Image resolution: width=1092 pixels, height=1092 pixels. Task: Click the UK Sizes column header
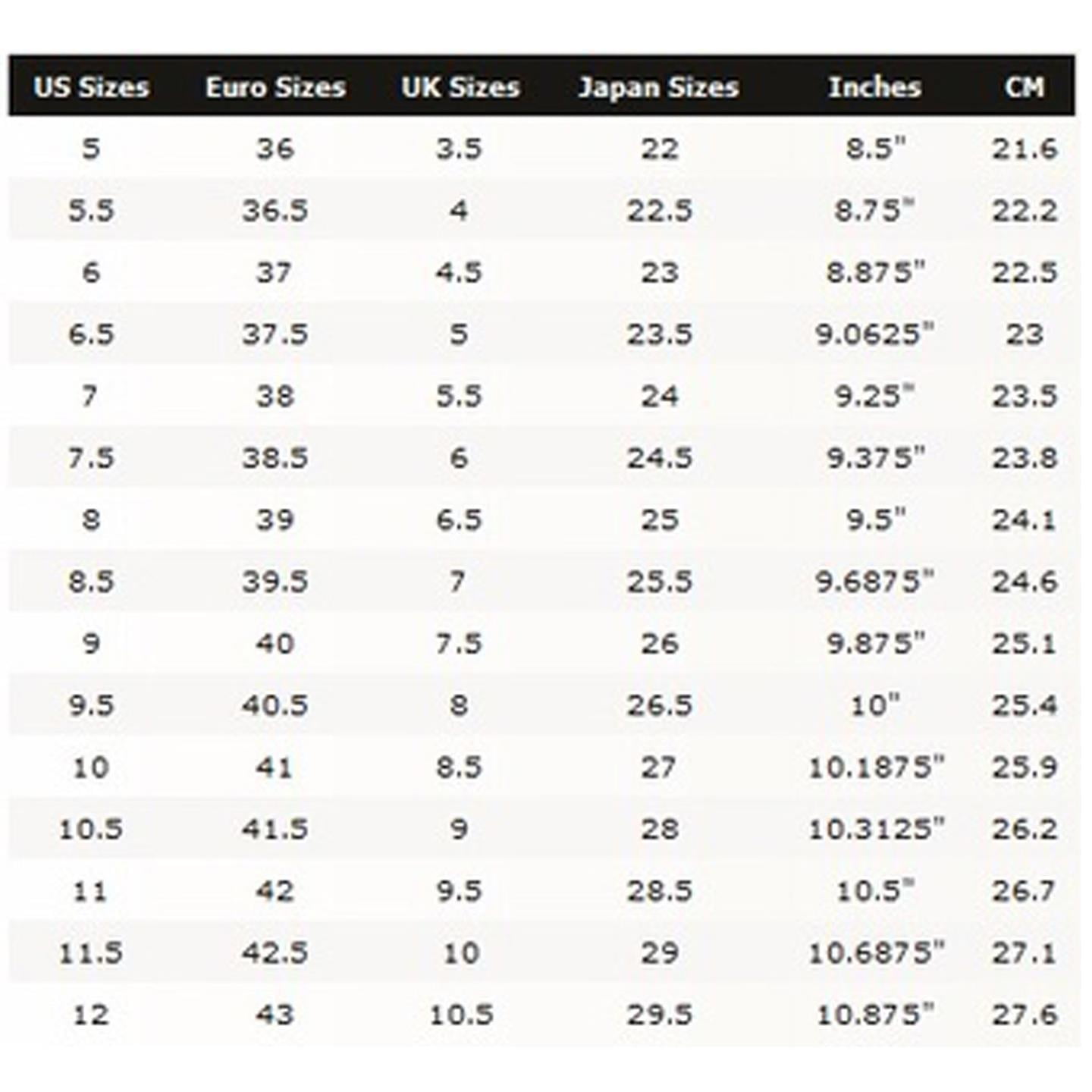[x=460, y=87]
